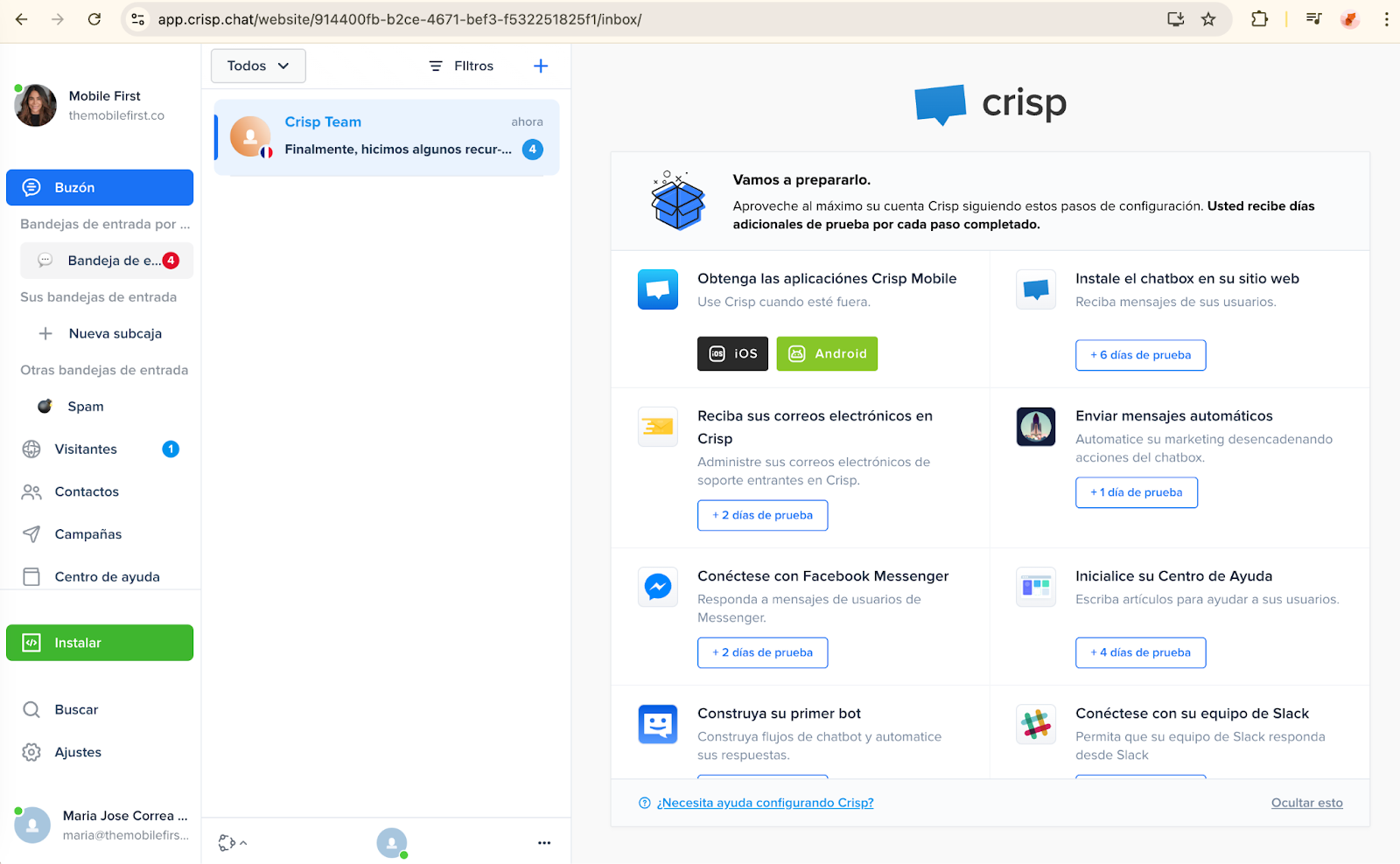Click the plus icon to start new conversation
This screenshot has width=1400, height=864.
(541, 66)
